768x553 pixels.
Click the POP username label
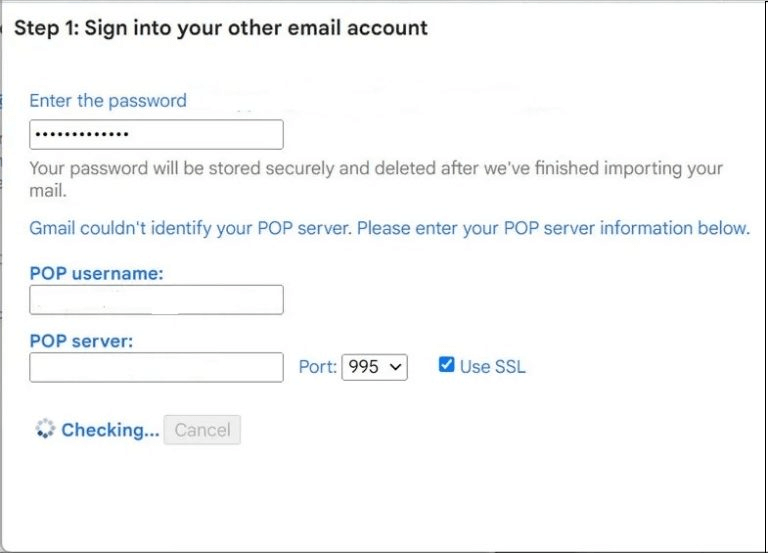pyautogui.click(x=96, y=273)
